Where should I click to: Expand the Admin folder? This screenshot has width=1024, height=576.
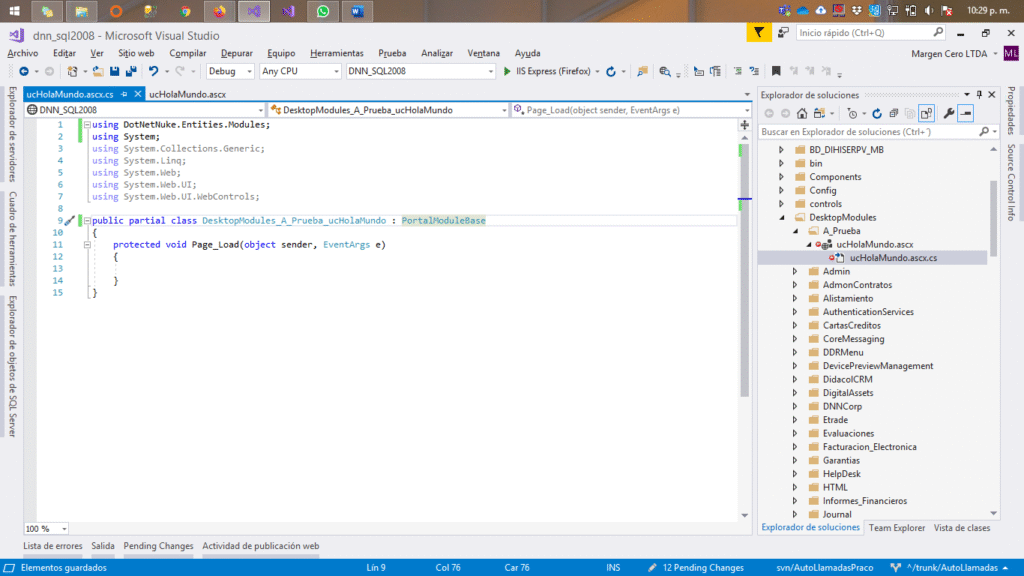tap(795, 271)
